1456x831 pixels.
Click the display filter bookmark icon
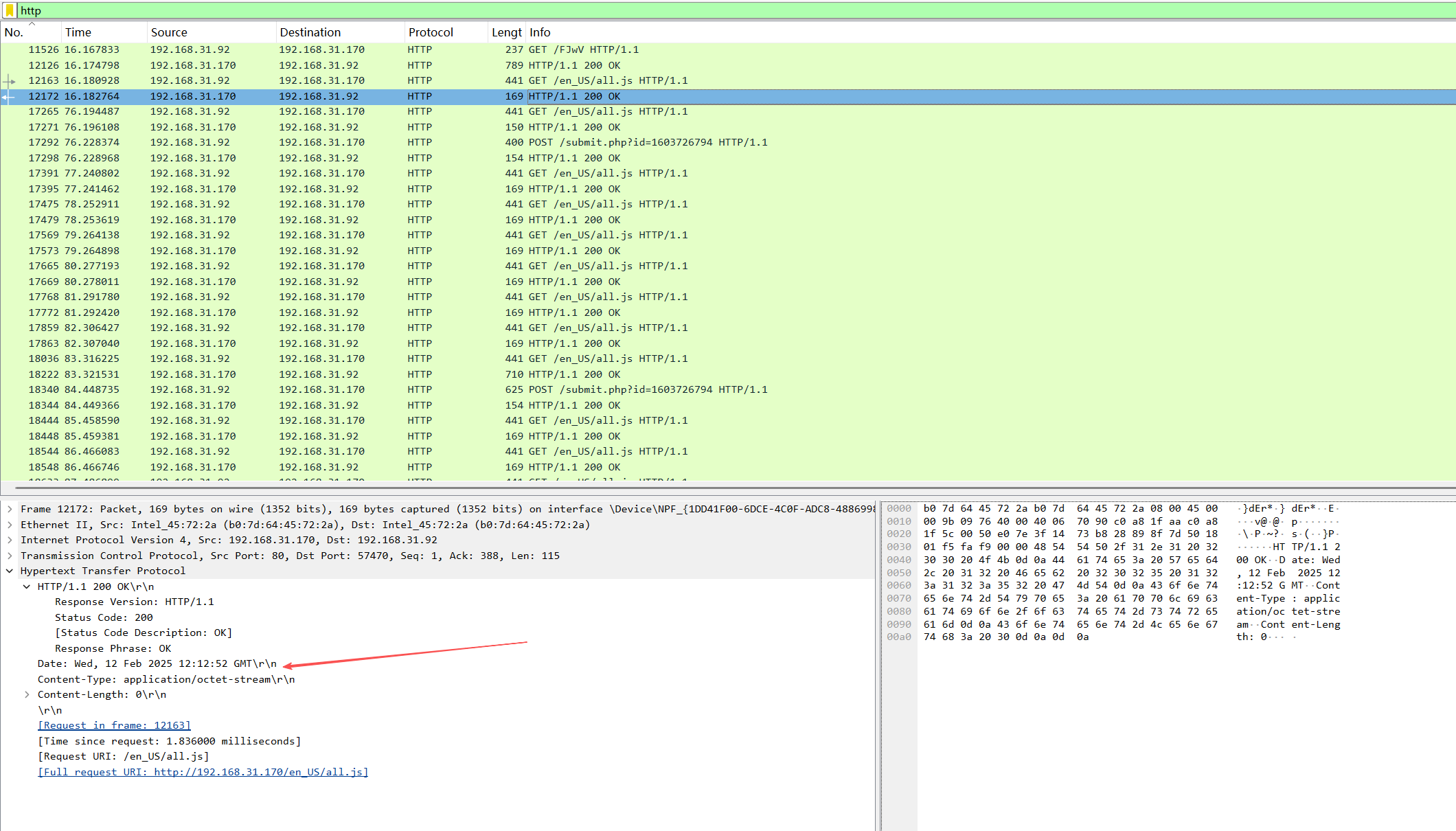pos(10,10)
